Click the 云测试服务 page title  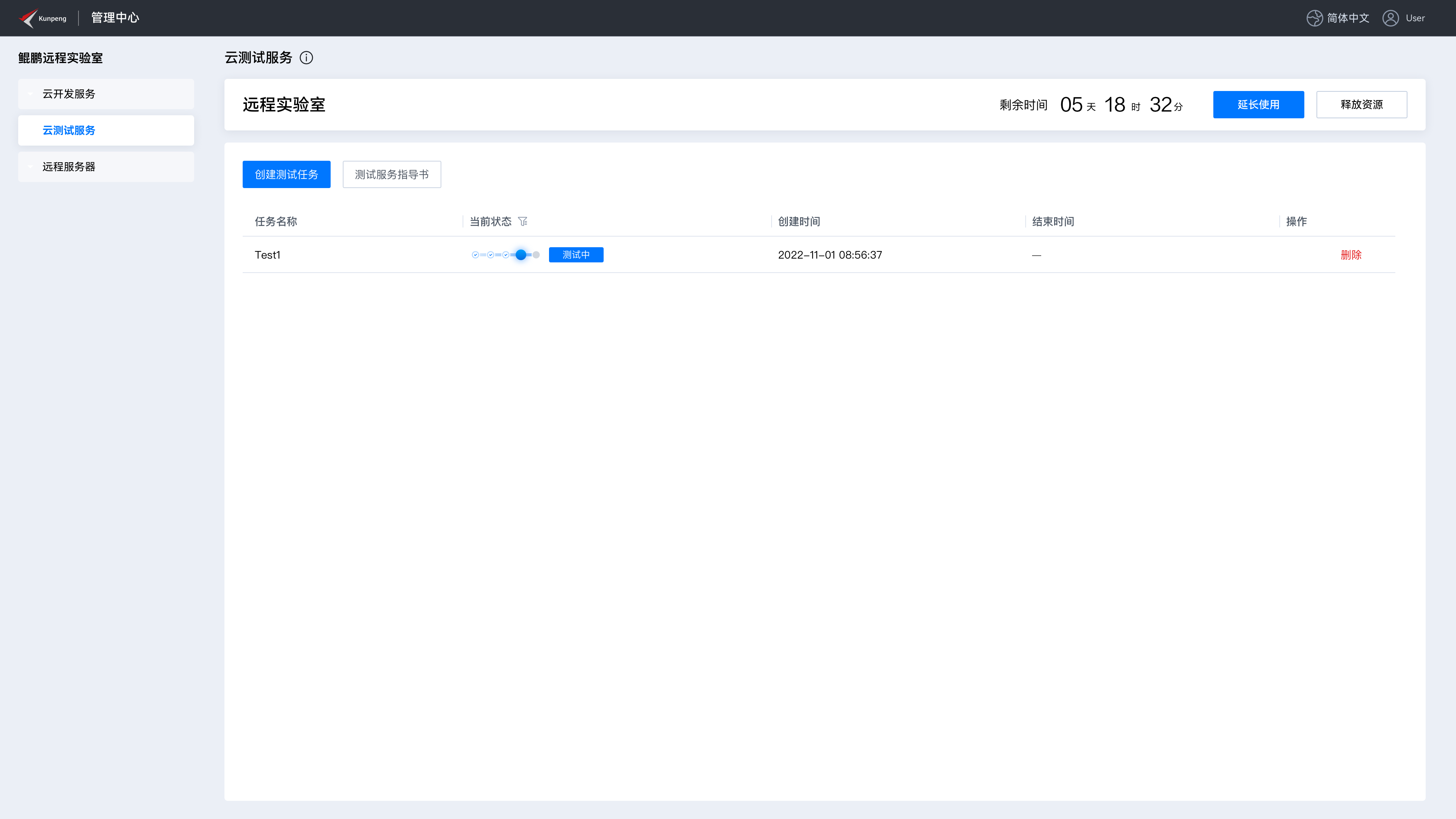click(258, 58)
